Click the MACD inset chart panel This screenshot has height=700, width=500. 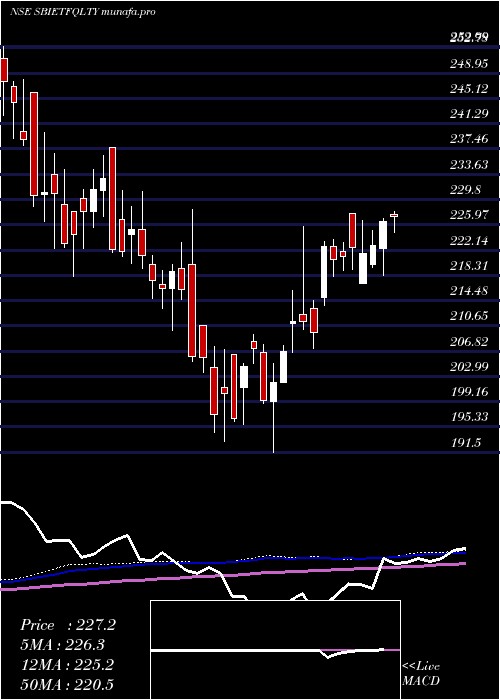point(275,650)
